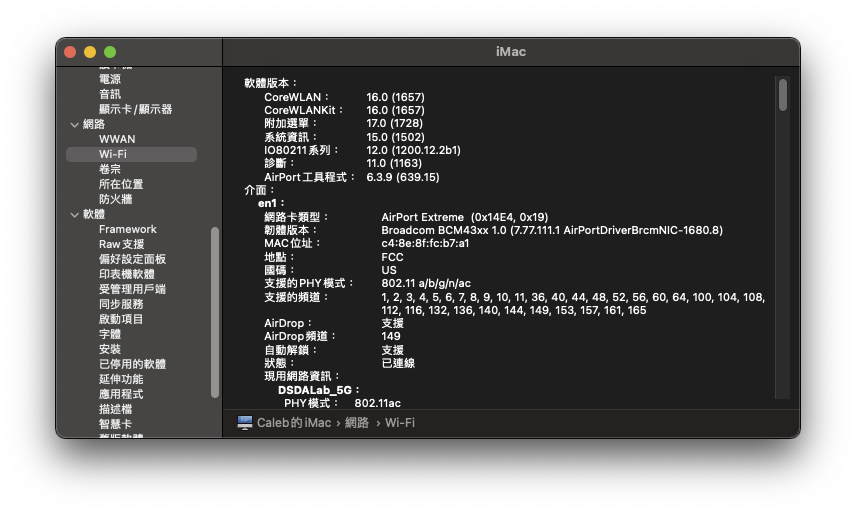Click the AirPort Extreme card type value
Viewport: 856px width, 512px height.
[x=465, y=217]
